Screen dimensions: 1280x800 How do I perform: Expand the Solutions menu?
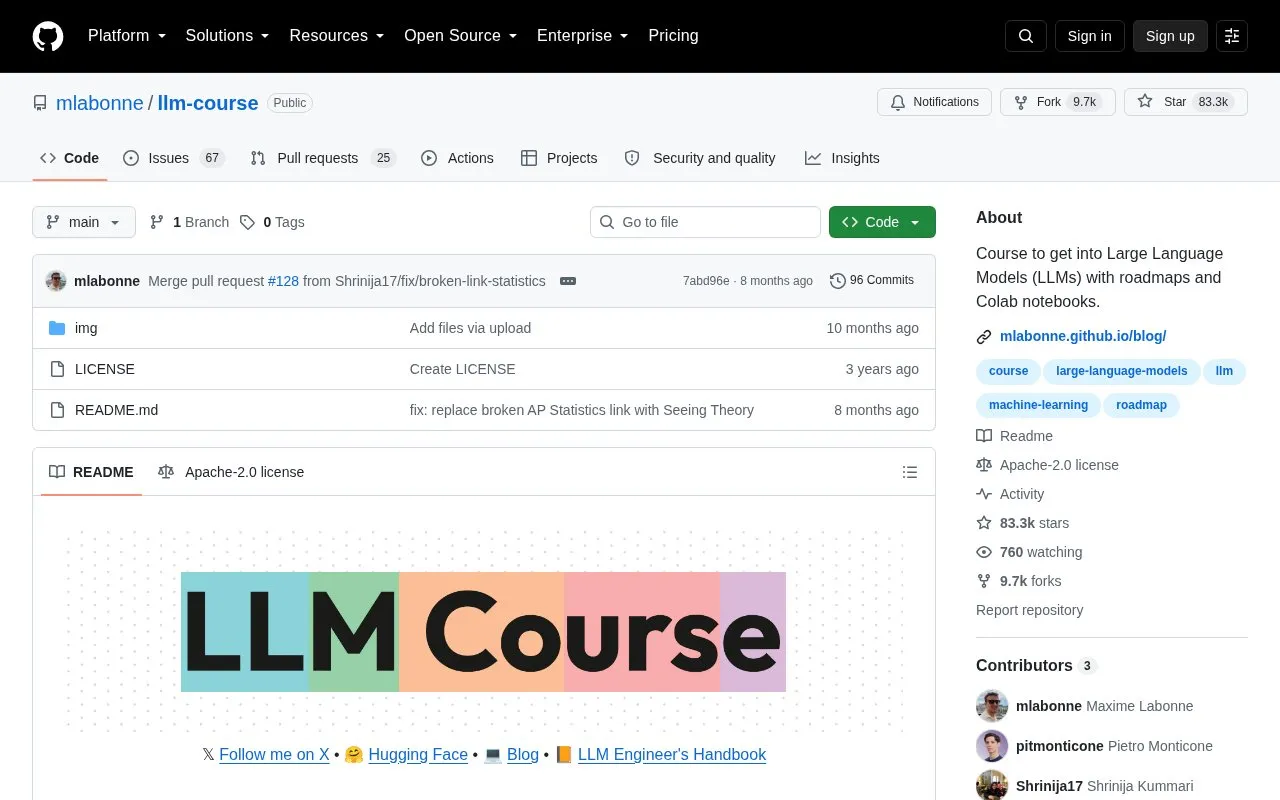[227, 36]
